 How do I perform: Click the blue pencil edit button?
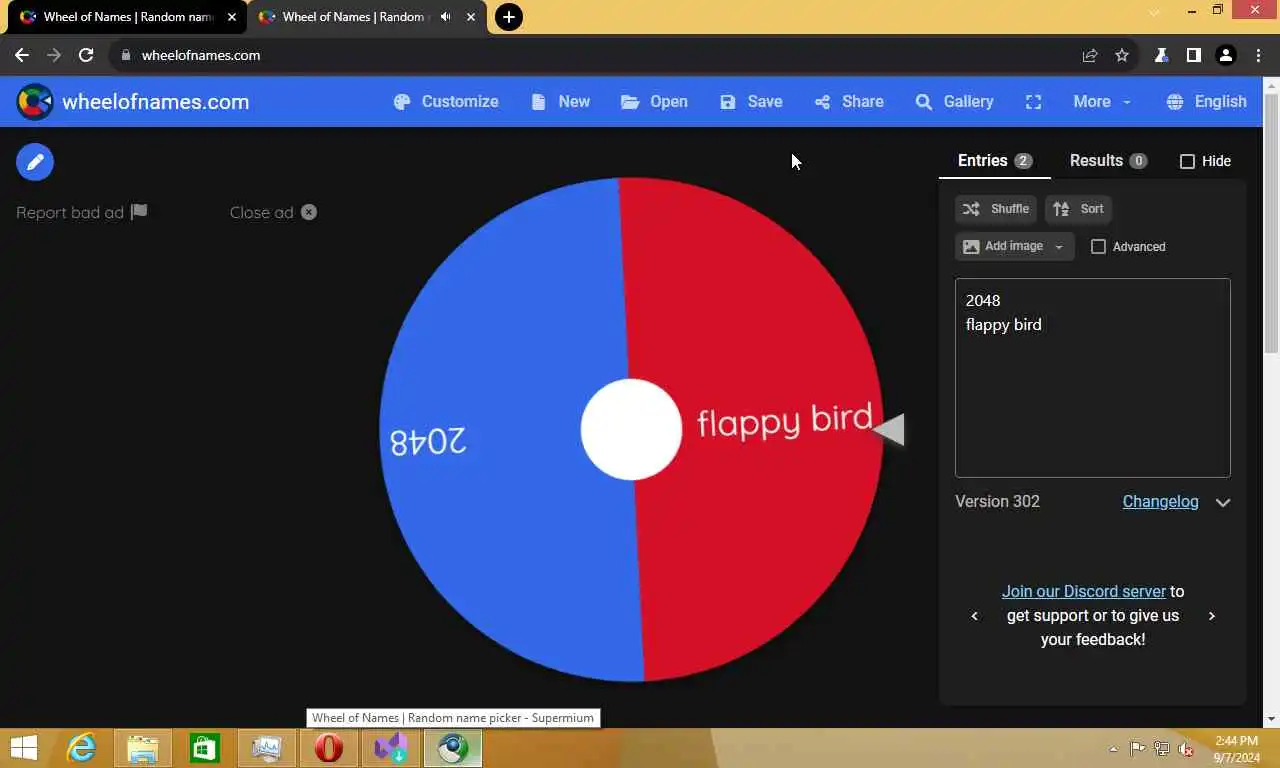tap(35, 162)
